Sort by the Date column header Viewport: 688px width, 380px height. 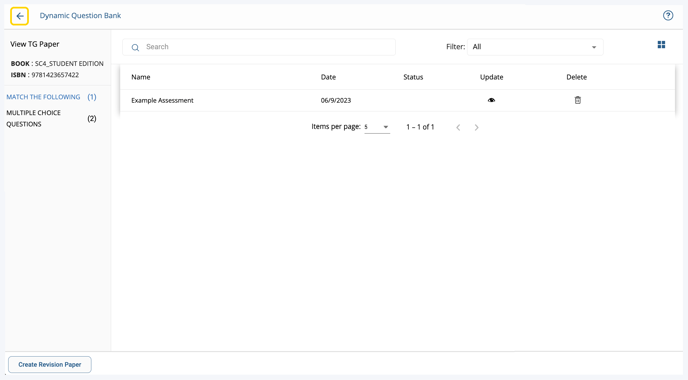pyautogui.click(x=328, y=77)
